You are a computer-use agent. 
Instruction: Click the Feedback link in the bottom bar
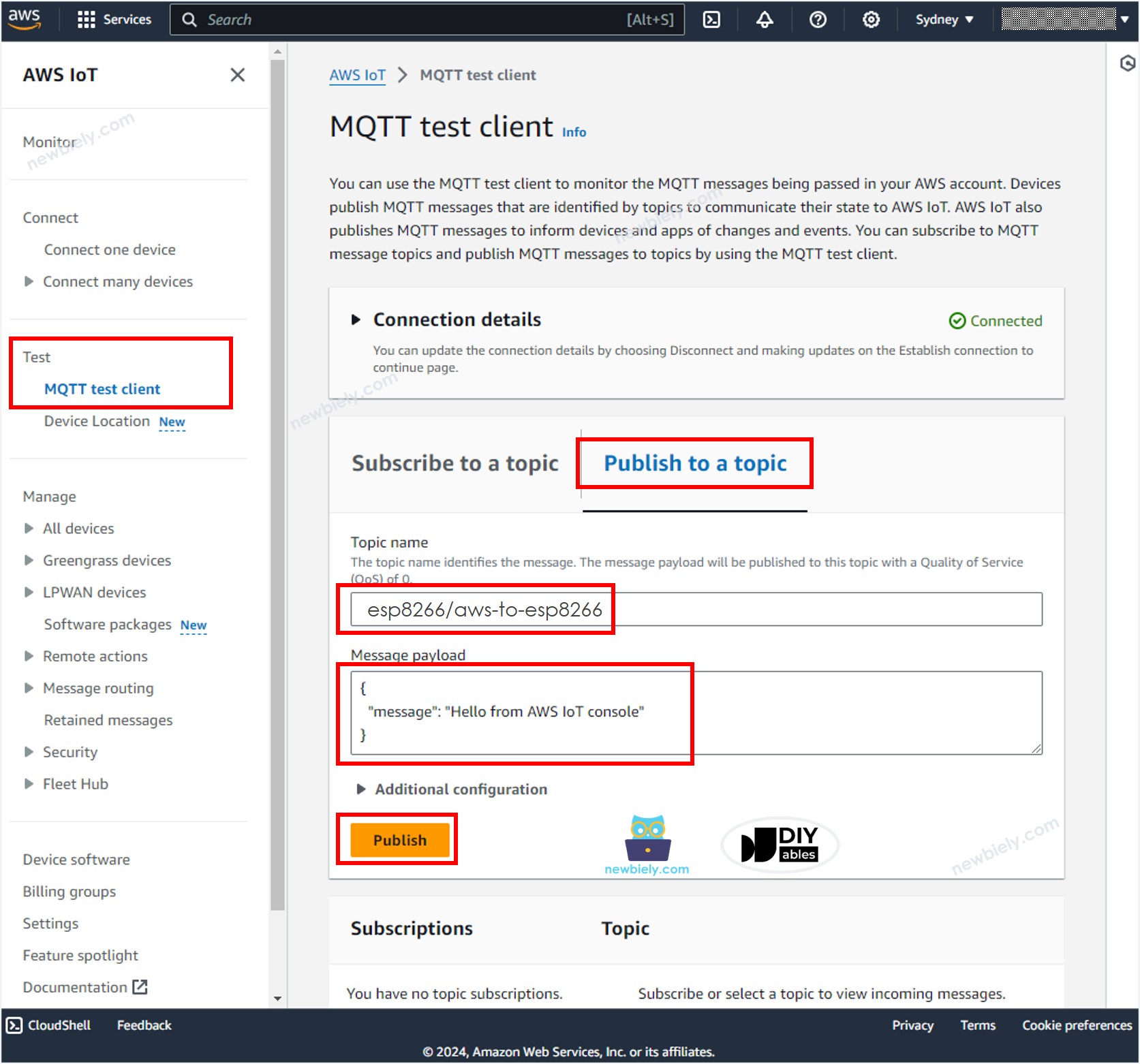tap(143, 1024)
